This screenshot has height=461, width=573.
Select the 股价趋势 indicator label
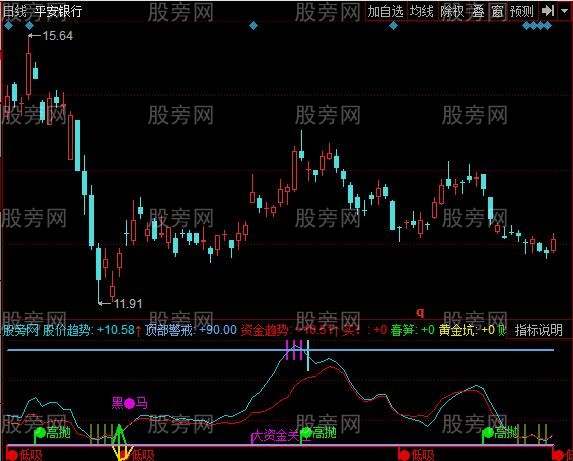tap(67, 330)
